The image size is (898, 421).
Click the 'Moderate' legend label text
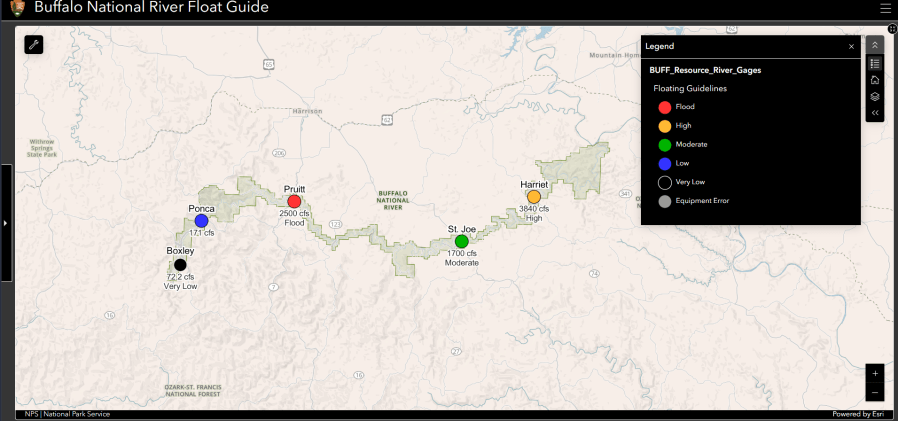tap(691, 144)
